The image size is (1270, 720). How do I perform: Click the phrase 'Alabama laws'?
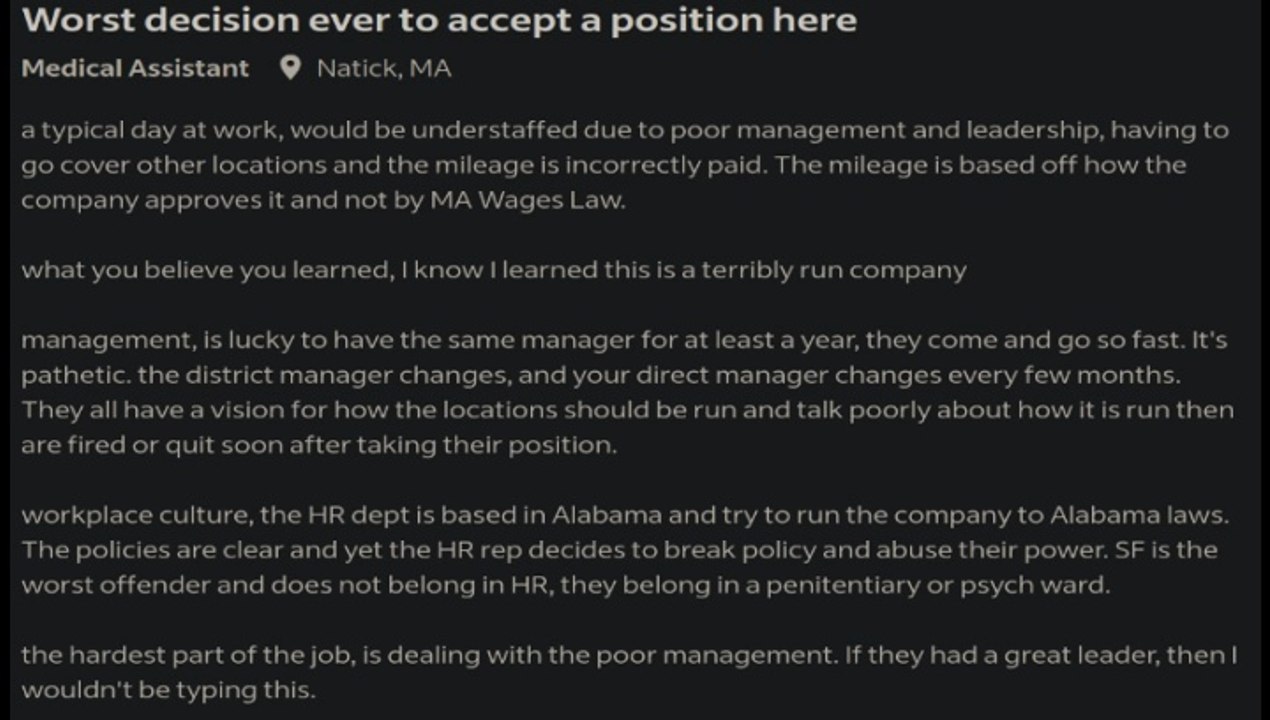tap(1139, 515)
